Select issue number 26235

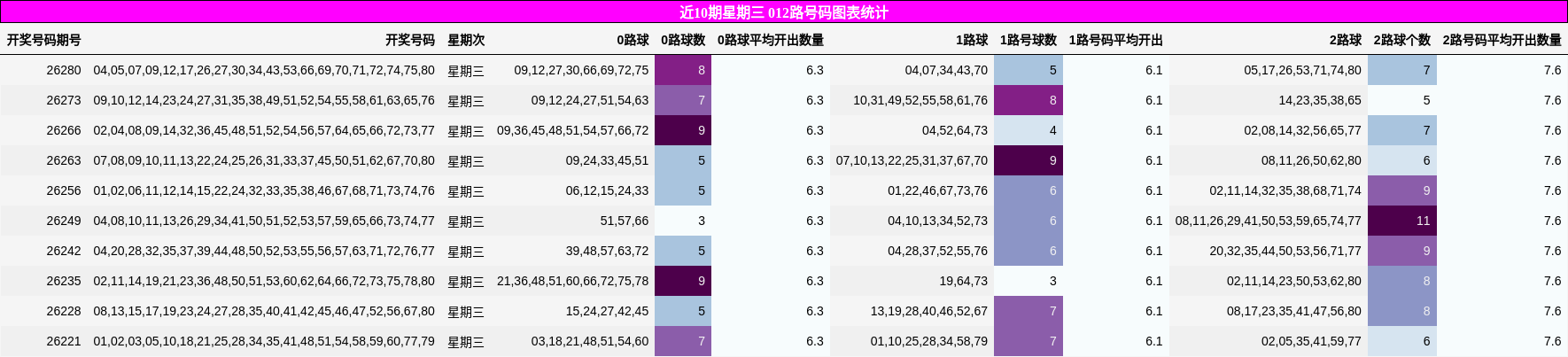(64, 281)
